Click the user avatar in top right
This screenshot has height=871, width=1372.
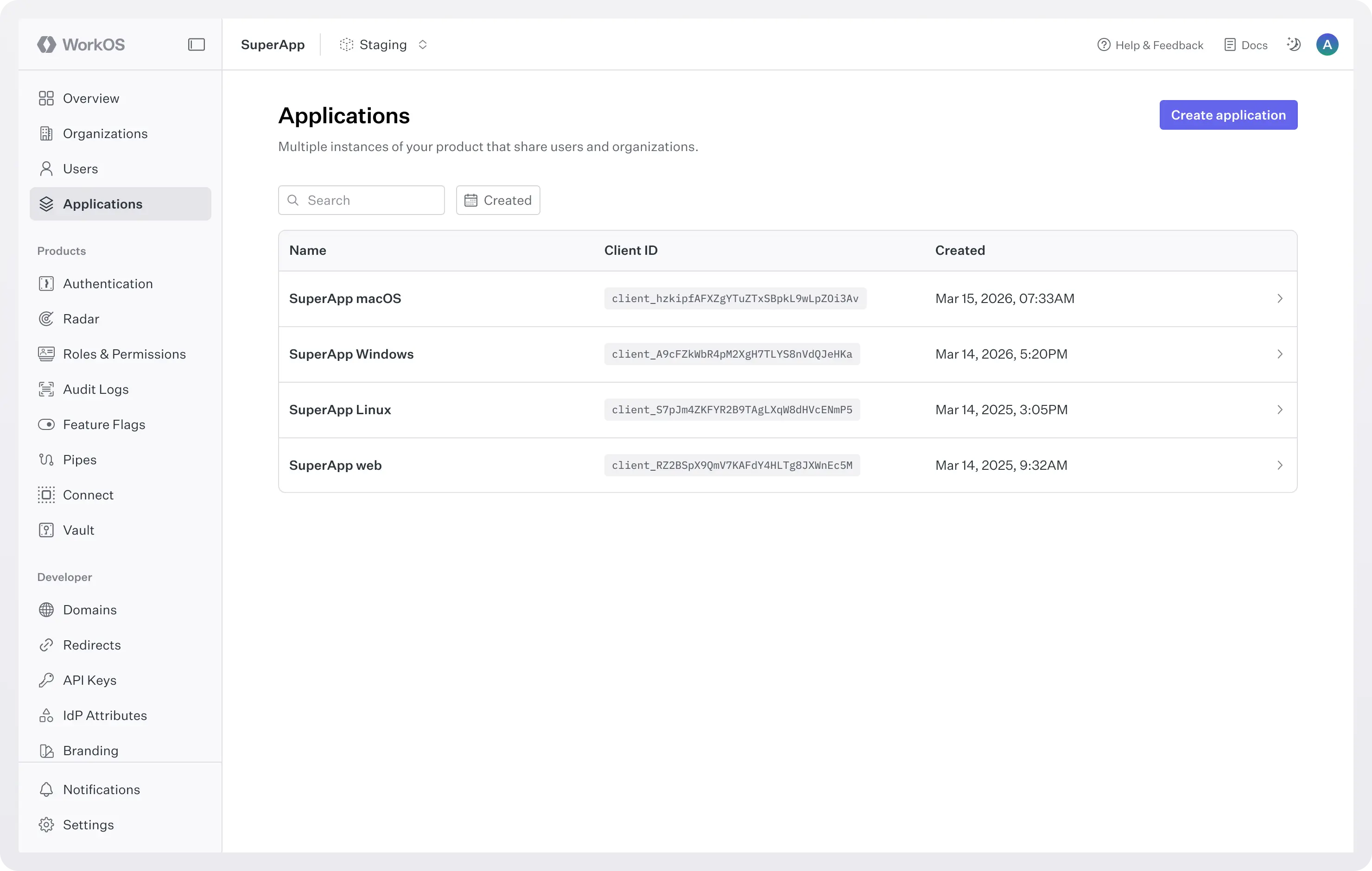pyautogui.click(x=1327, y=44)
